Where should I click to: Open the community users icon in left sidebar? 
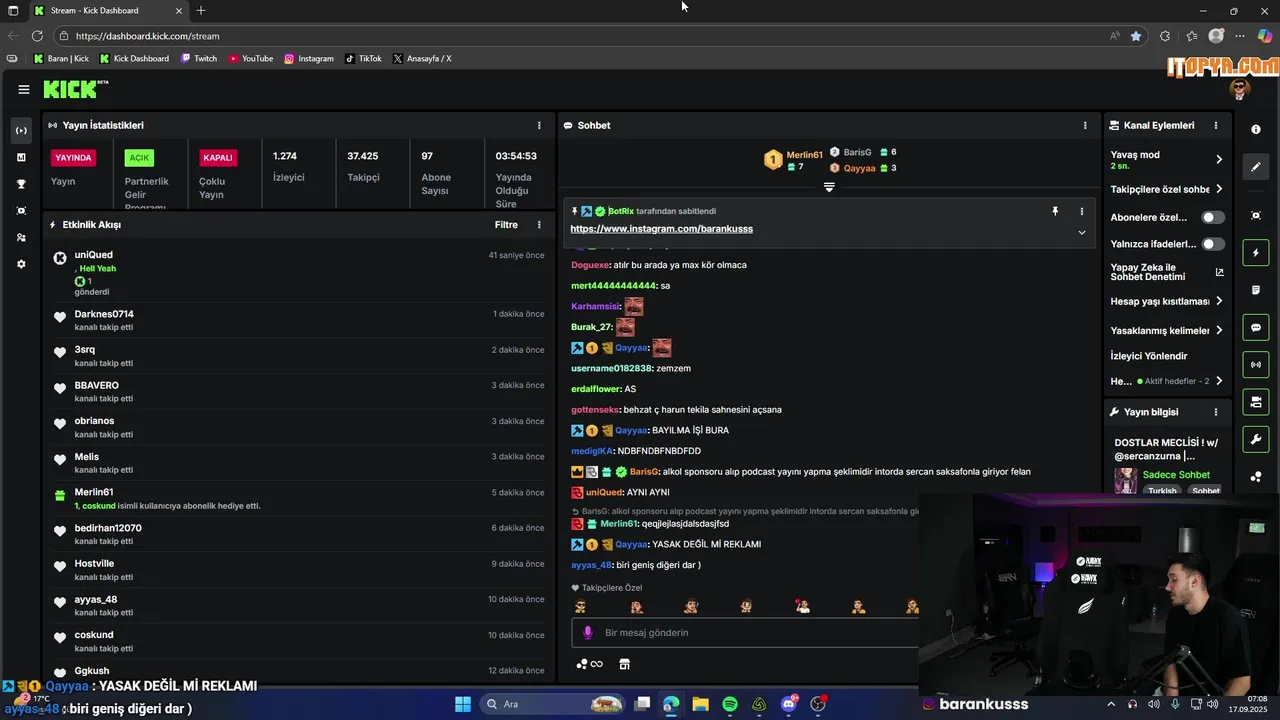[21, 238]
